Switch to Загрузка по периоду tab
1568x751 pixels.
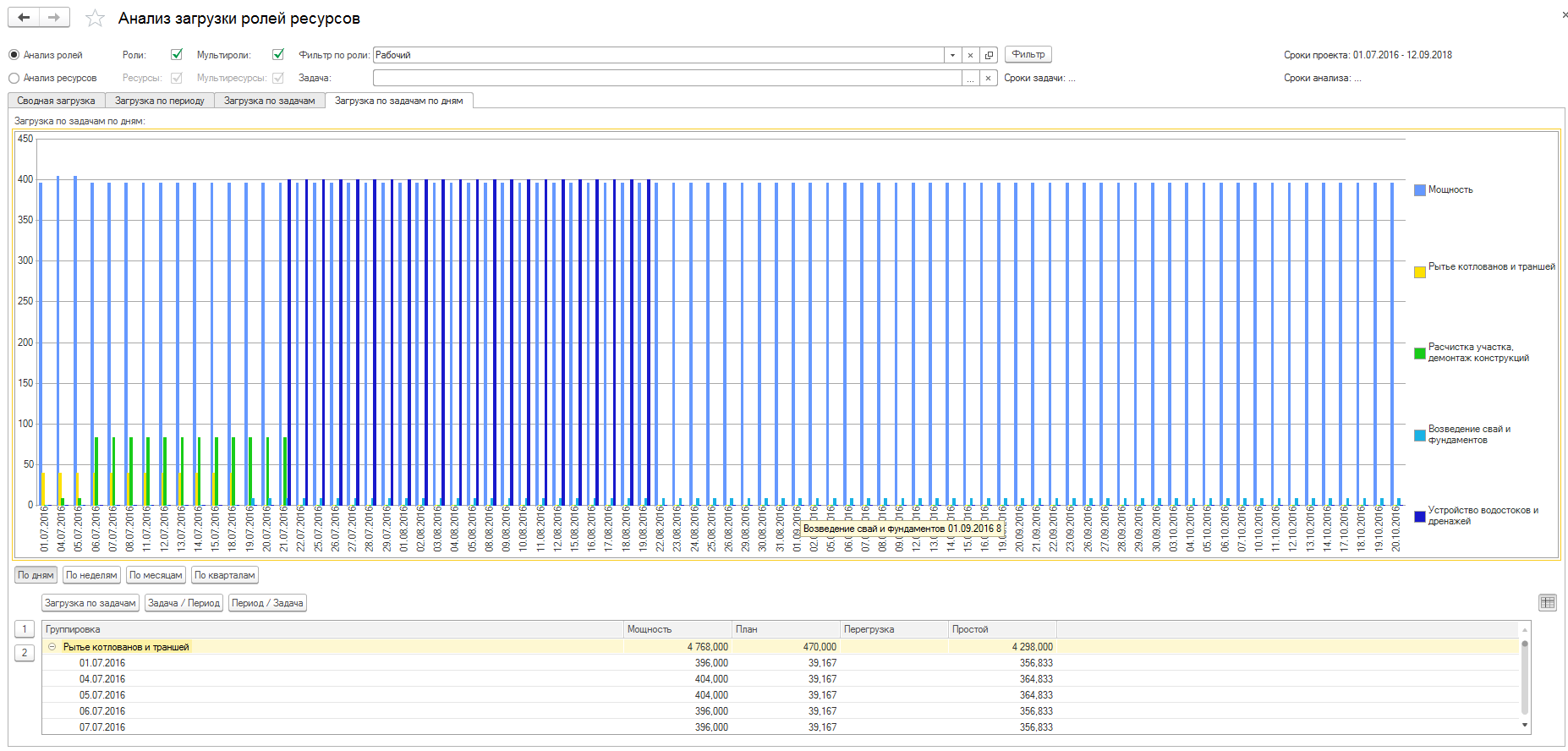pos(160,101)
